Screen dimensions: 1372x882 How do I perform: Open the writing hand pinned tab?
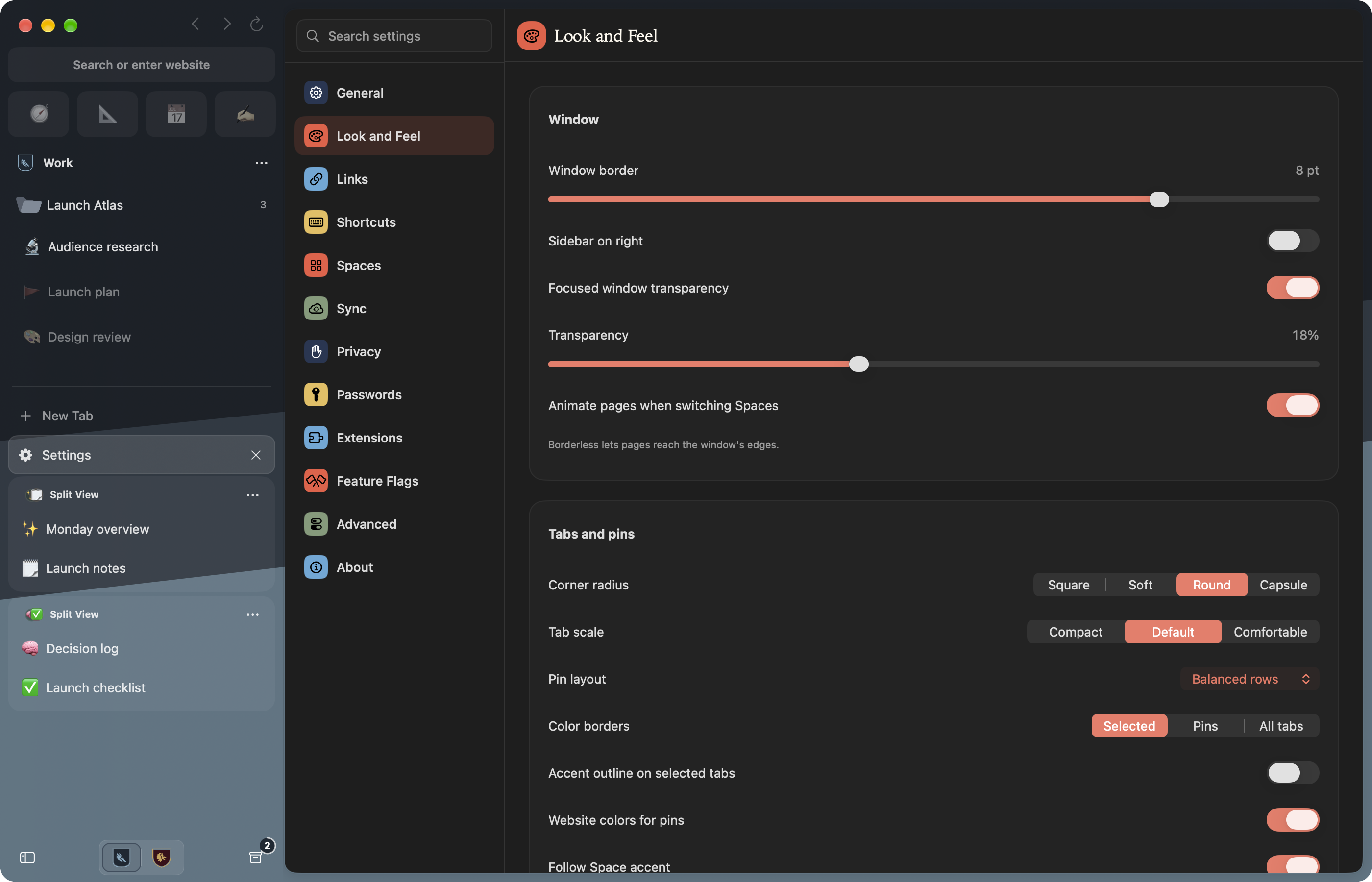click(x=245, y=114)
